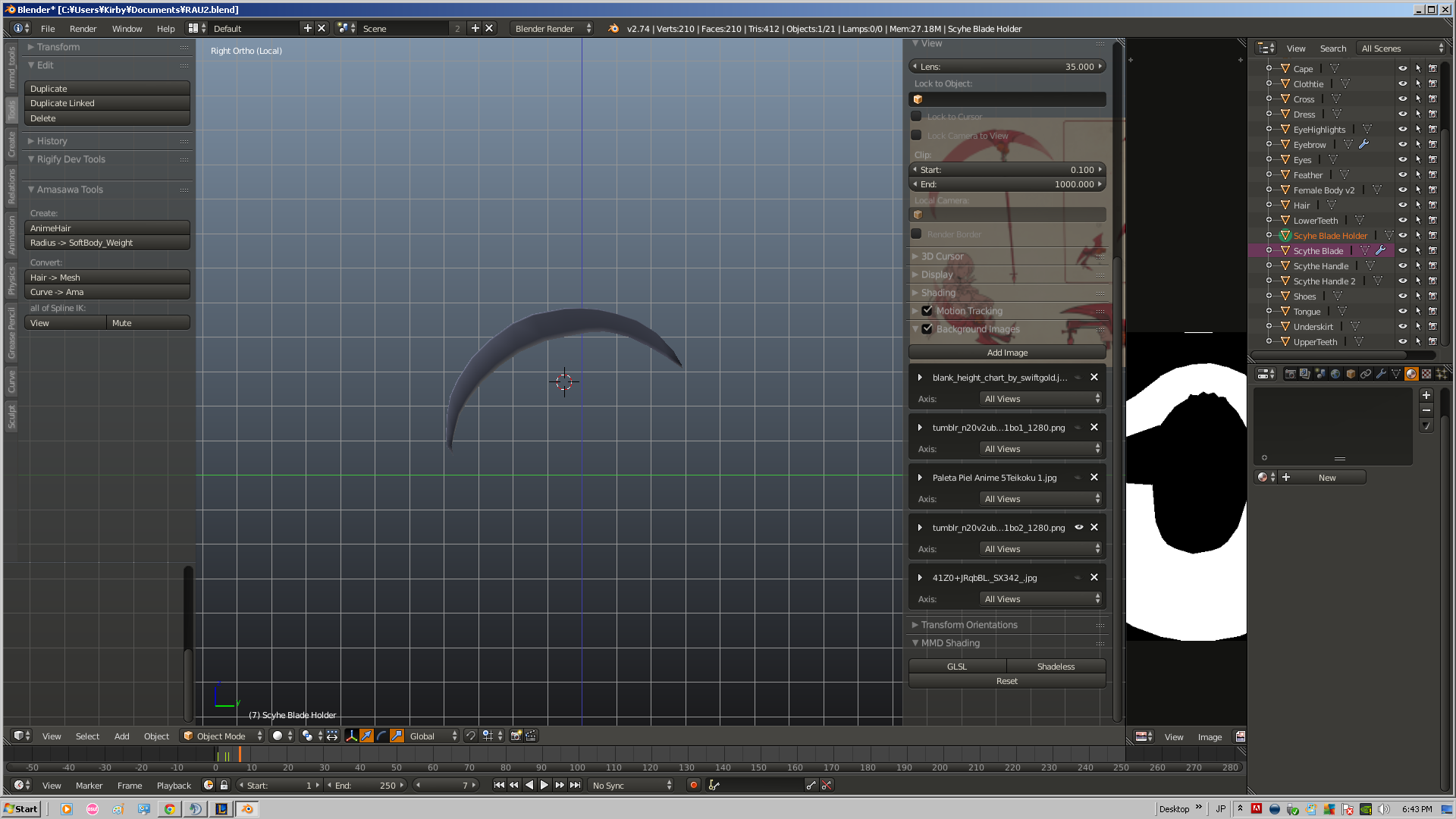The image size is (1456, 819).
Task: Click the OpenGL render camera icon
Action: (516, 736)
